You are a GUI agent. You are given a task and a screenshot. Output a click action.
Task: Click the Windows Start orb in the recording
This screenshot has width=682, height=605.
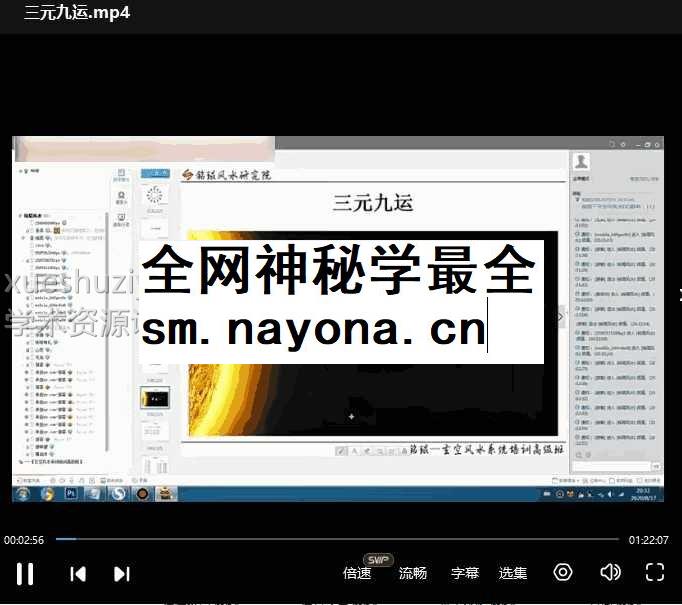click(x=23, y=494)
